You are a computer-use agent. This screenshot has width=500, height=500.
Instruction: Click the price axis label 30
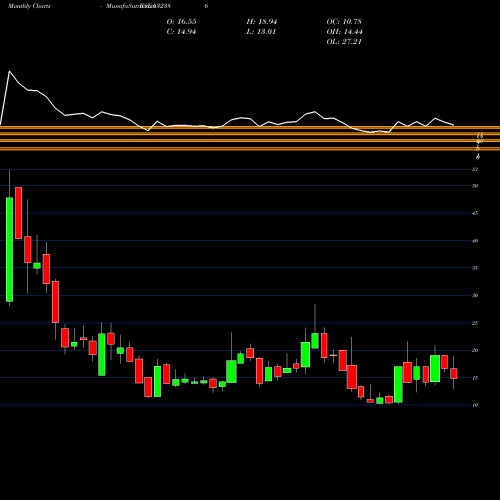tap(475, 295)
